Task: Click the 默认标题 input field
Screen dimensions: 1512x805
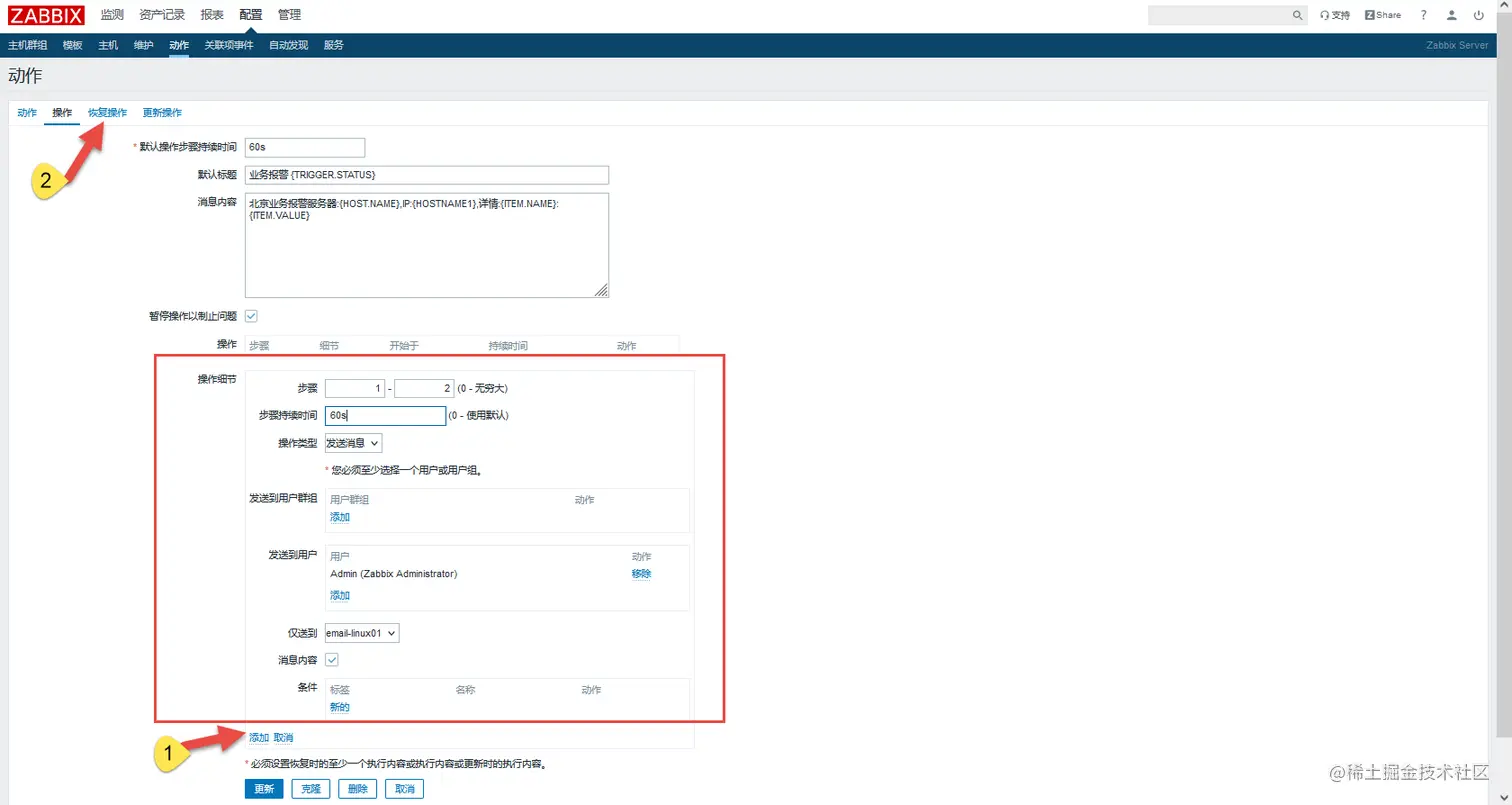Action: (427, 175)
